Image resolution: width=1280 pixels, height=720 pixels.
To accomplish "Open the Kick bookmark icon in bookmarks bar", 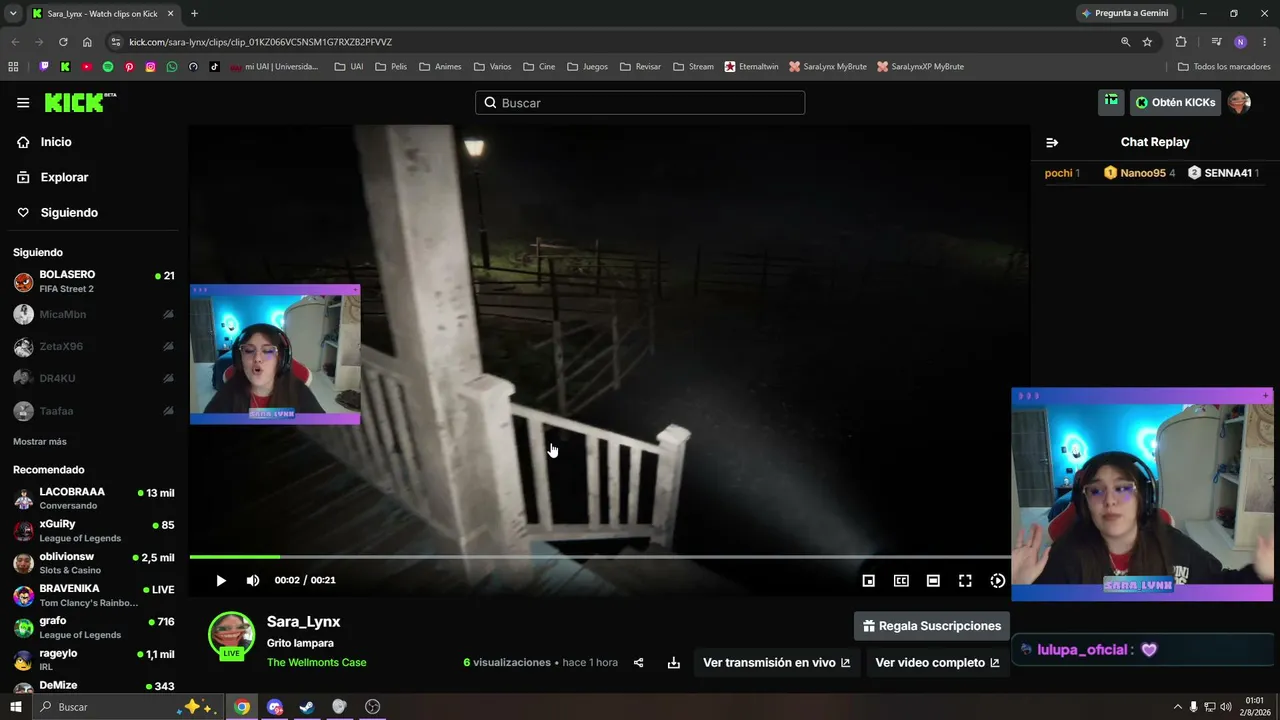I will click(x=65, y=67).
